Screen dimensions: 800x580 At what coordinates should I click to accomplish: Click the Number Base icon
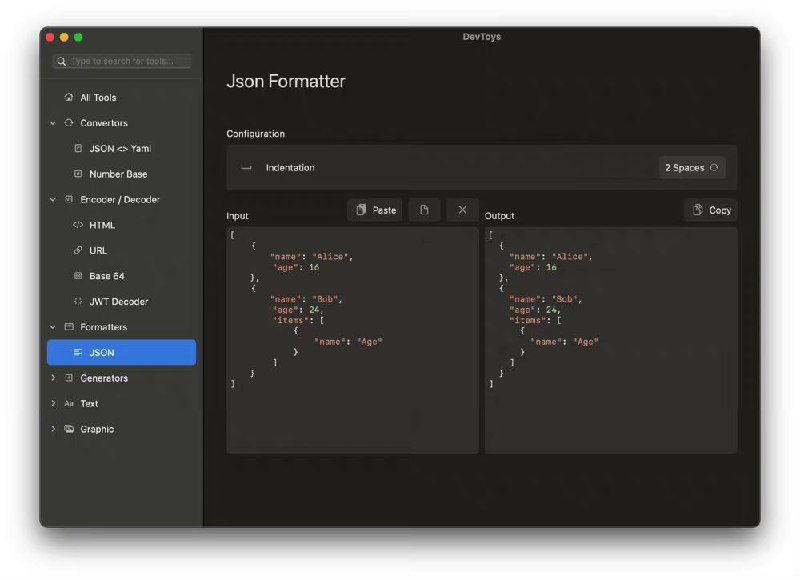coord(78,174)
